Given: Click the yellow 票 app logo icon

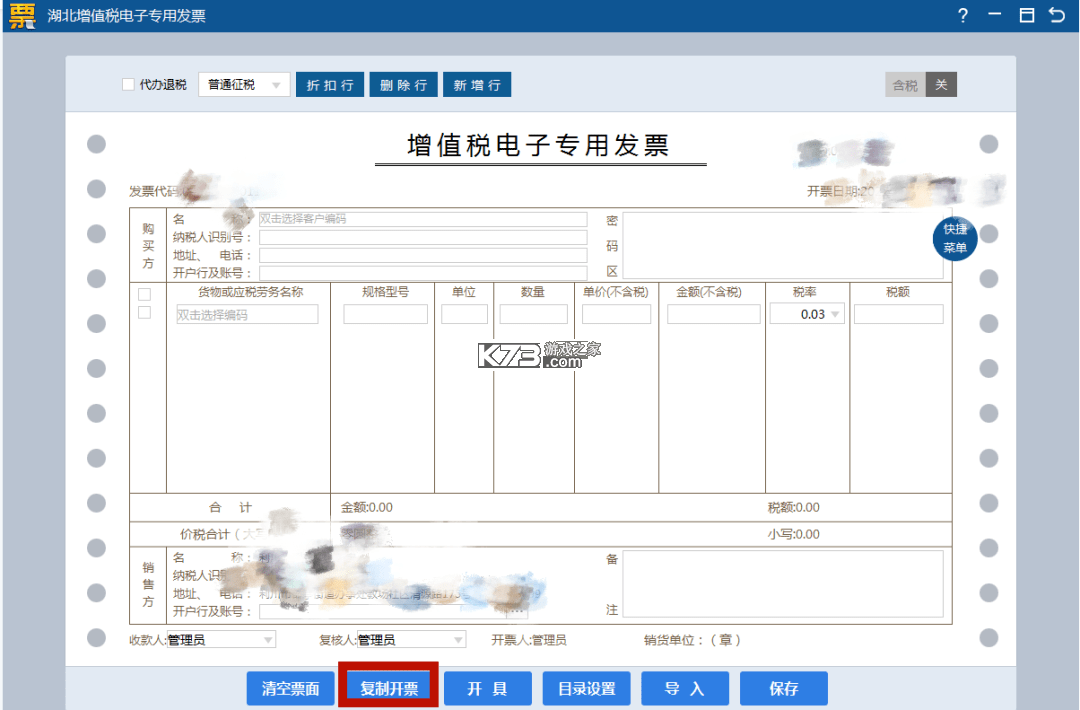Looking at the screenshot, I should pyautogui.click(x=22, y=16).
